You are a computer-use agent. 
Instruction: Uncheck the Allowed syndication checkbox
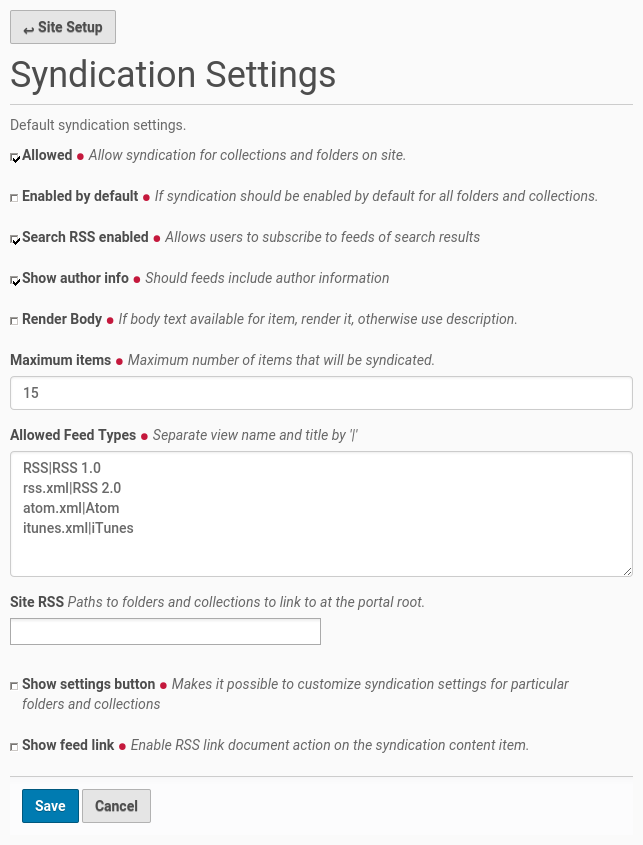(15, 157)
